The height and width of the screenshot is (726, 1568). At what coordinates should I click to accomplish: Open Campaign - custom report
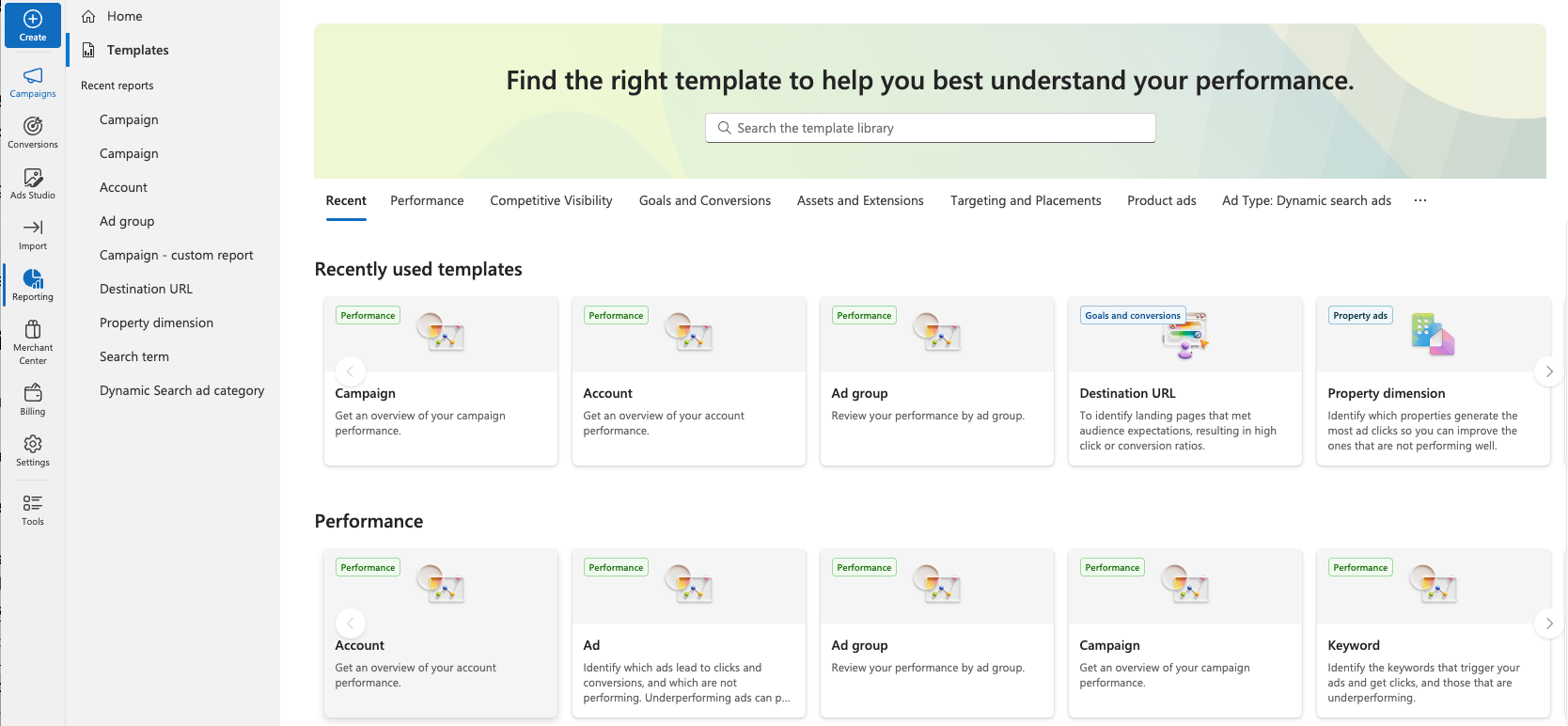tap(177, 255)
